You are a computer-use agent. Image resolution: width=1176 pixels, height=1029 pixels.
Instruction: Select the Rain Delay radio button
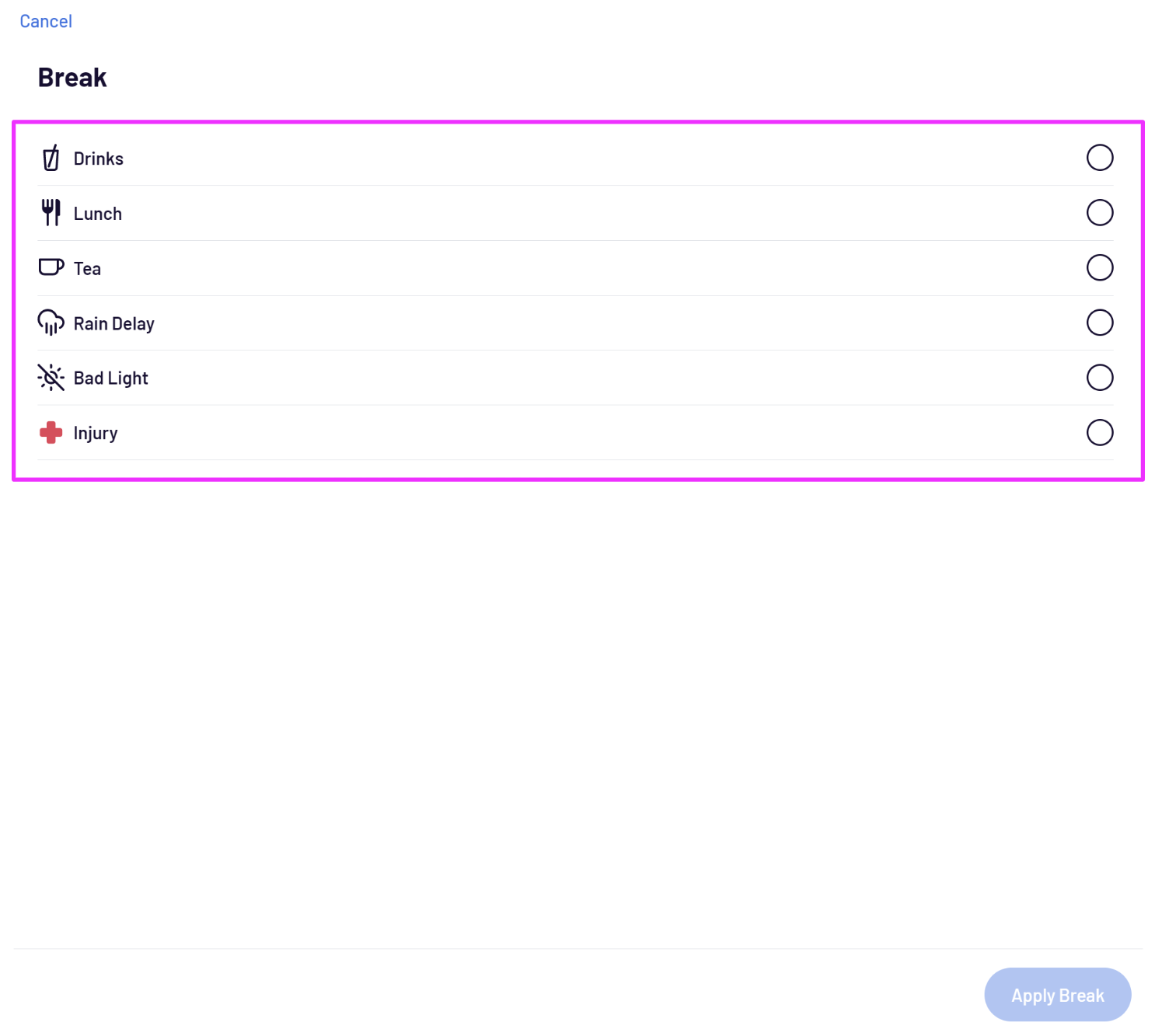click(1099, 323)
